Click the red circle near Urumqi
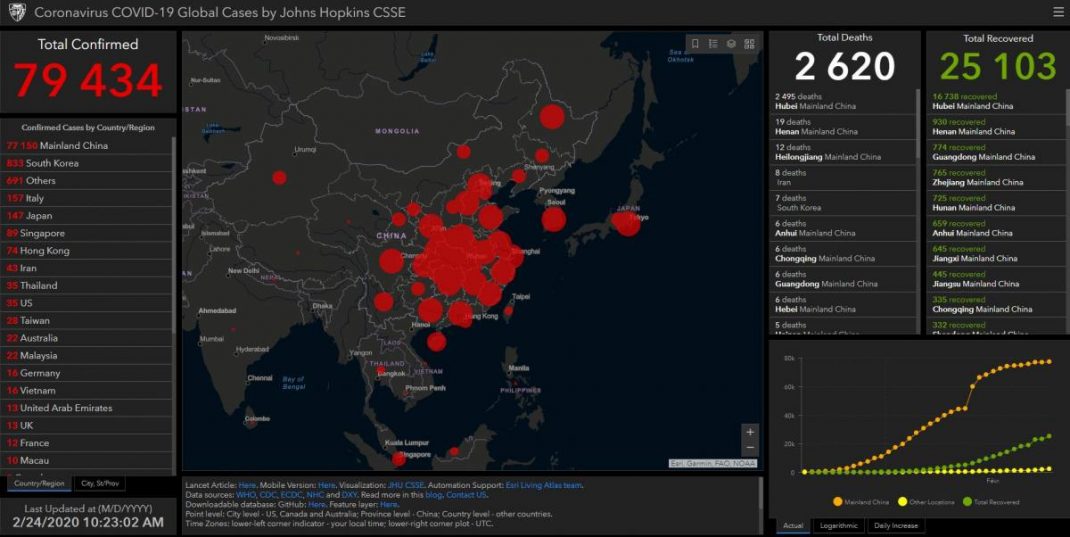 tap(279, 177)
